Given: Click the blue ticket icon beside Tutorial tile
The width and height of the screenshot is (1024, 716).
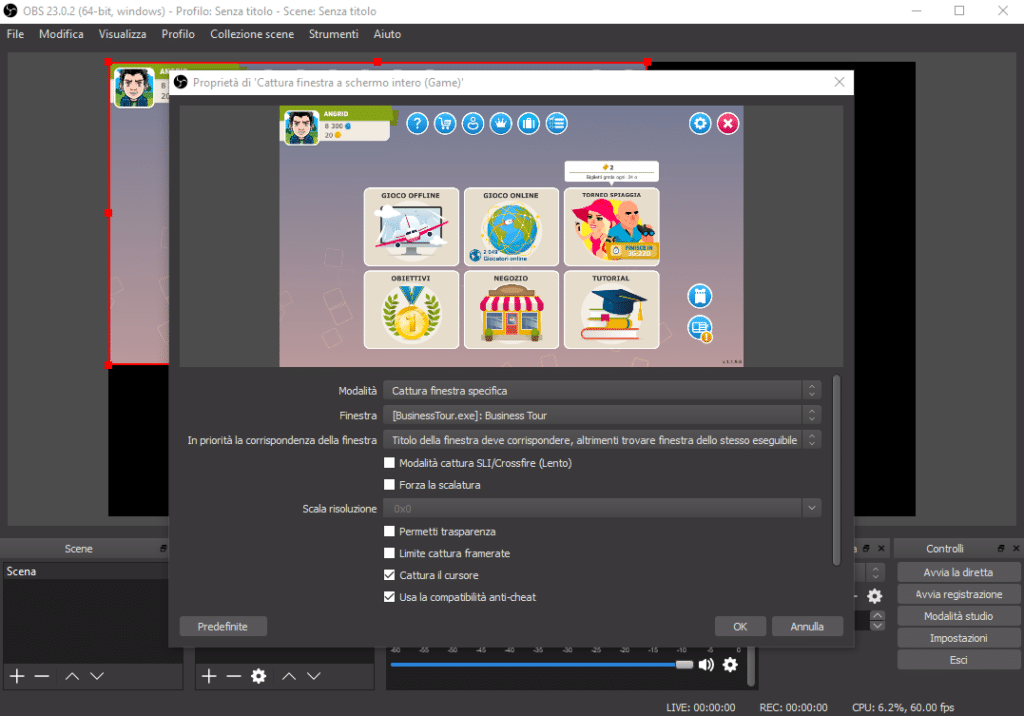Looking at the screenshot, I should point(700,296).
